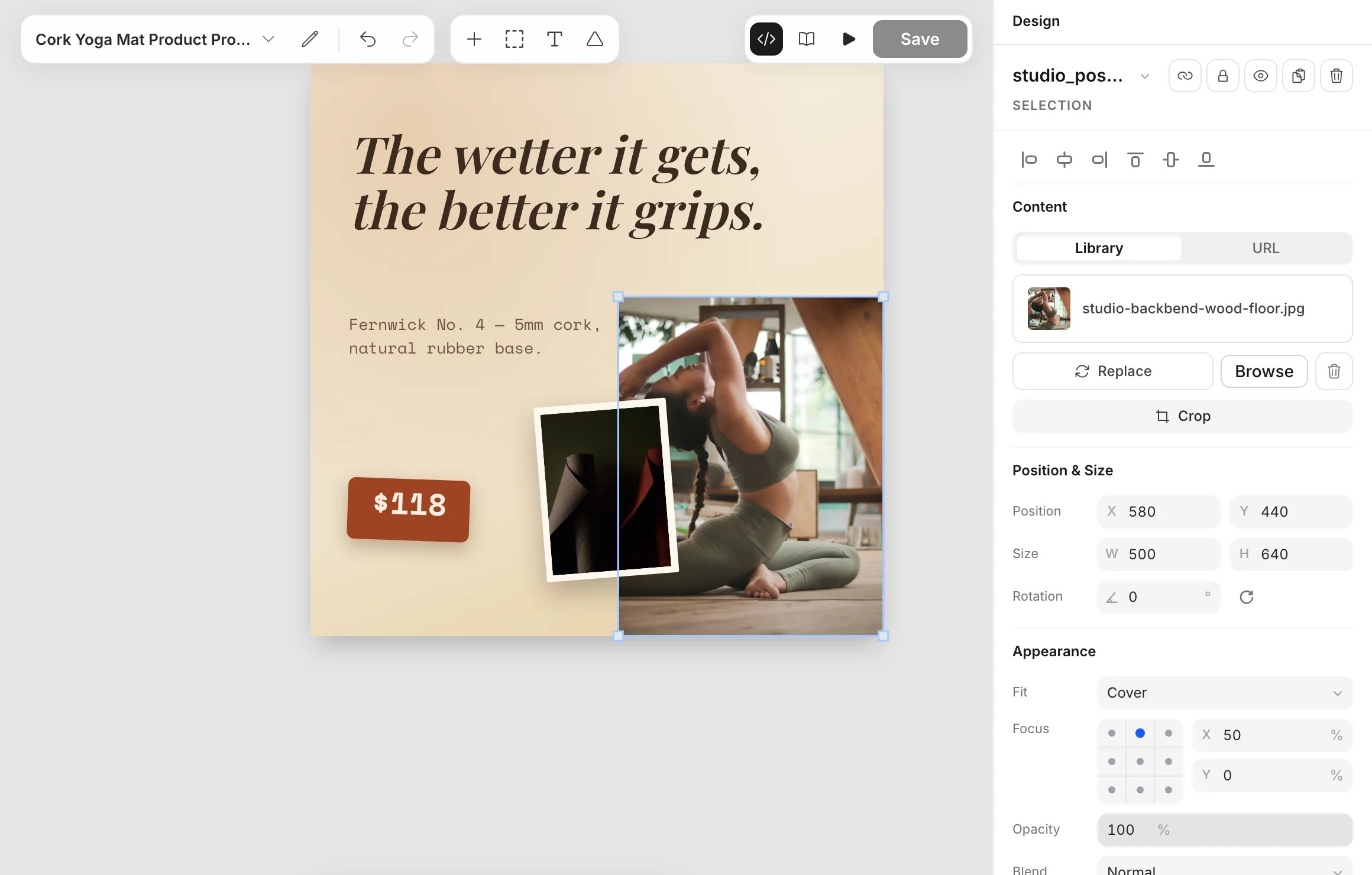This screenshot has width=1372, height=875.
Task: Remove image with trash next to Browse
Action: pos(1334,371)
